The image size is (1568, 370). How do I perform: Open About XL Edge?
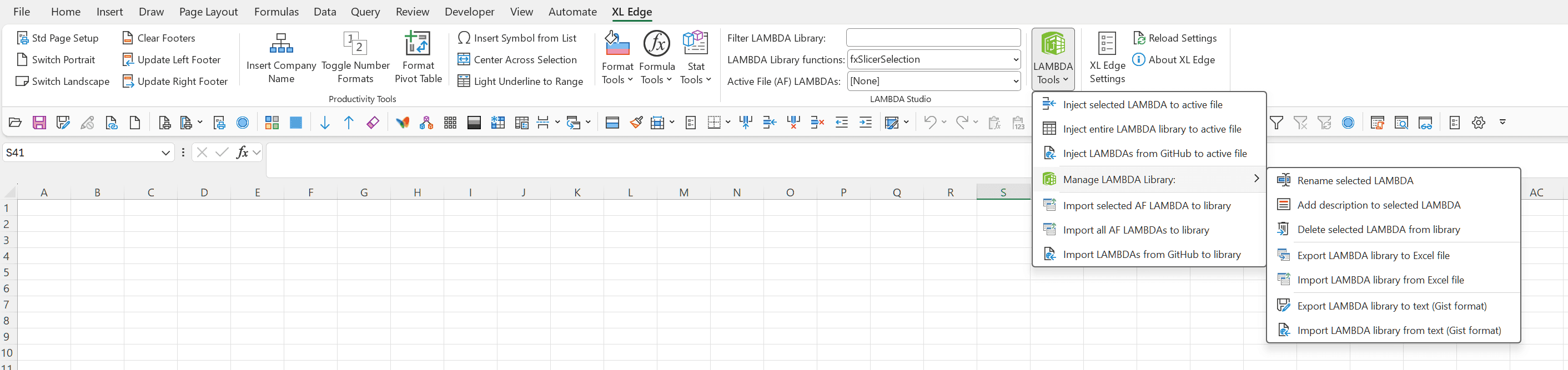1174,60
